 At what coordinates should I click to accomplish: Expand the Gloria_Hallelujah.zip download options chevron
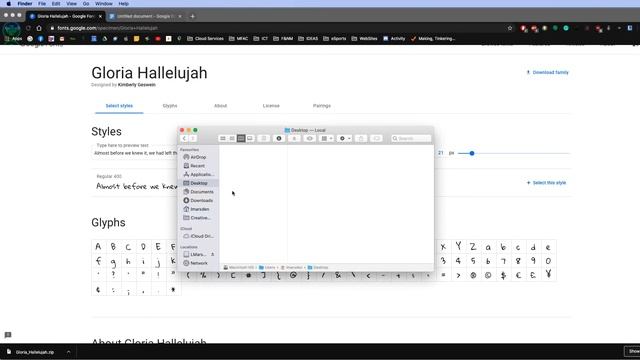coord(69,352)
